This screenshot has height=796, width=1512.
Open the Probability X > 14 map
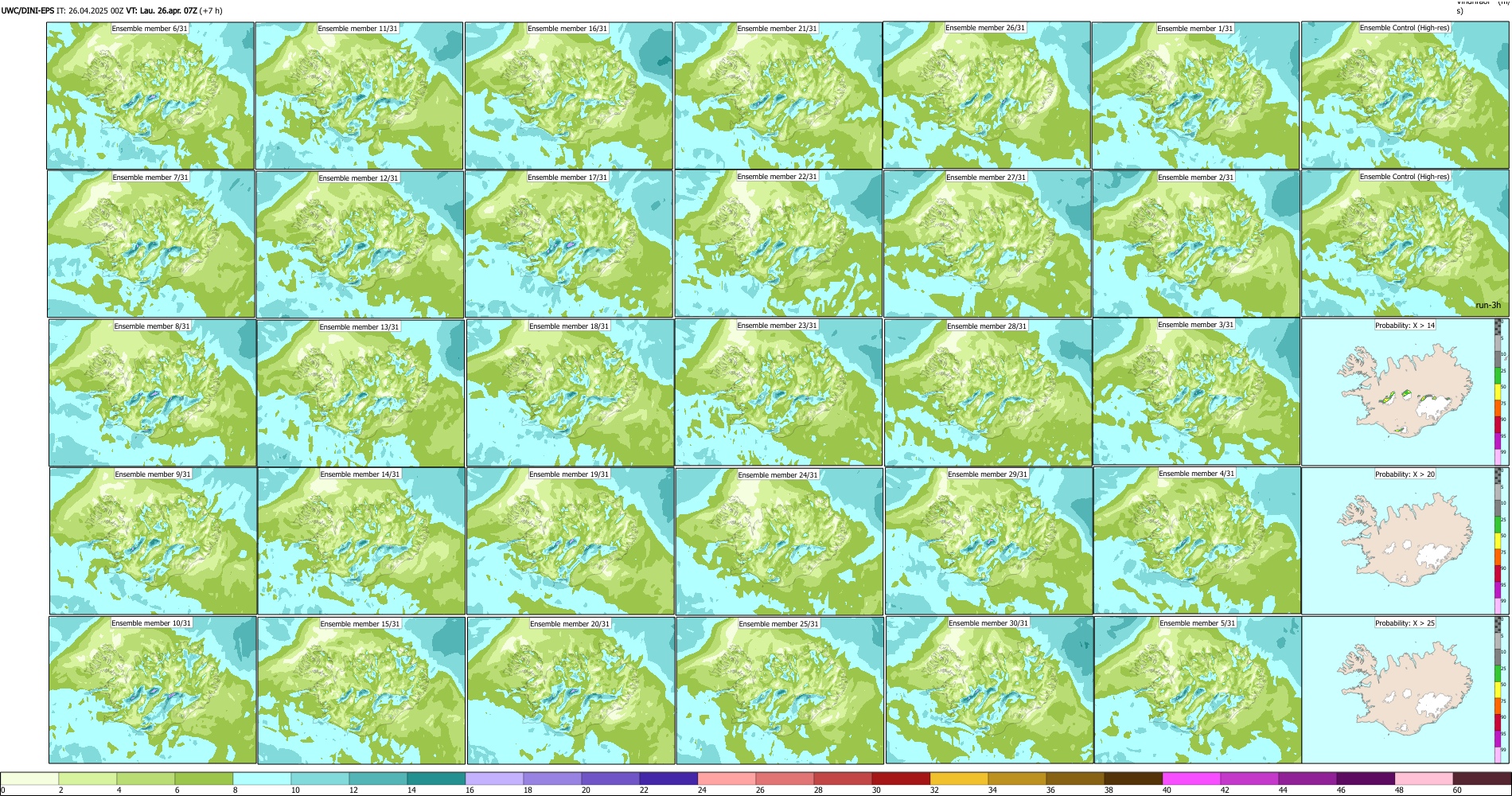[x=1405, y=392]
